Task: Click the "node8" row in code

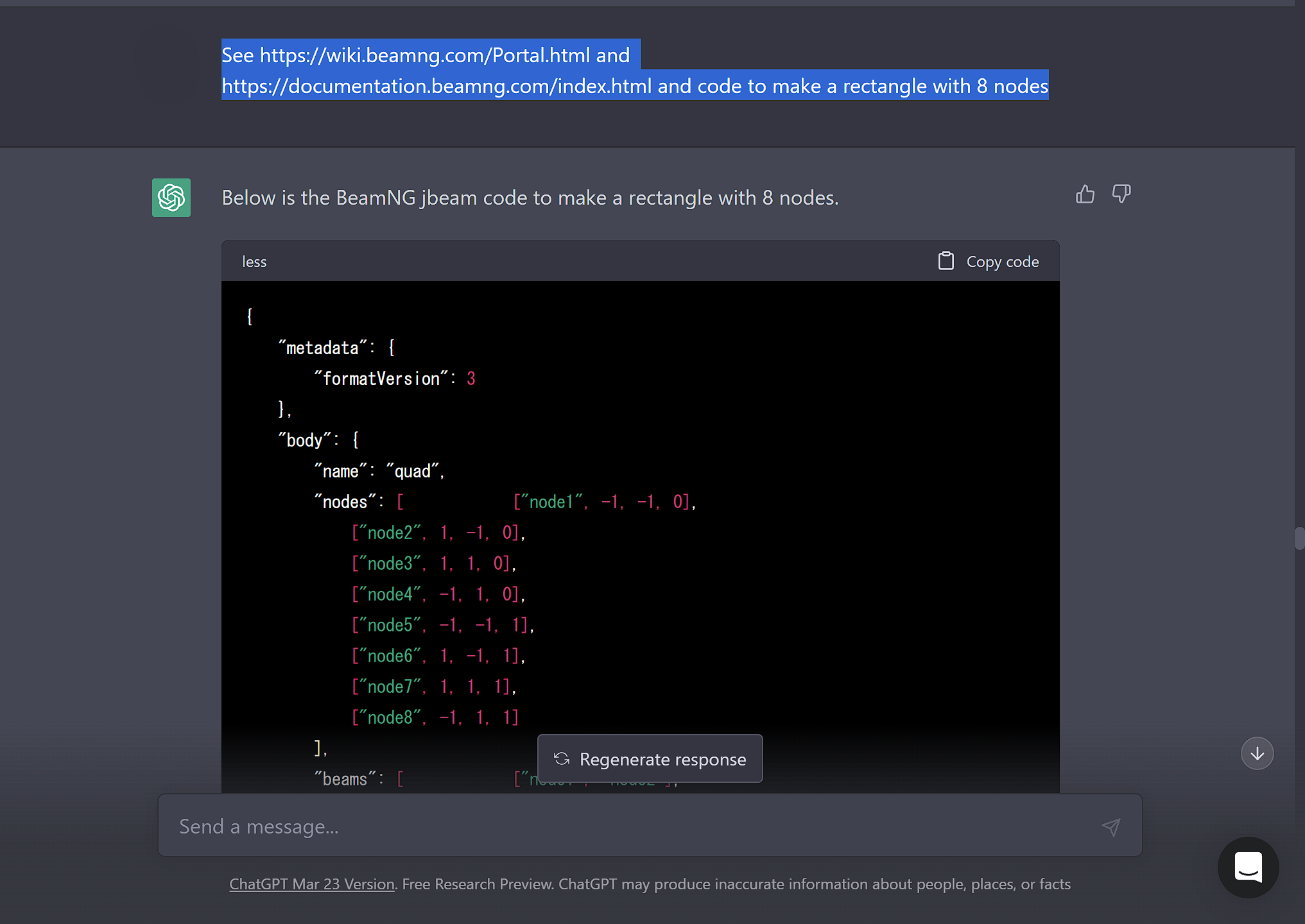Action: pyautogui.click(x=435, y=717)
